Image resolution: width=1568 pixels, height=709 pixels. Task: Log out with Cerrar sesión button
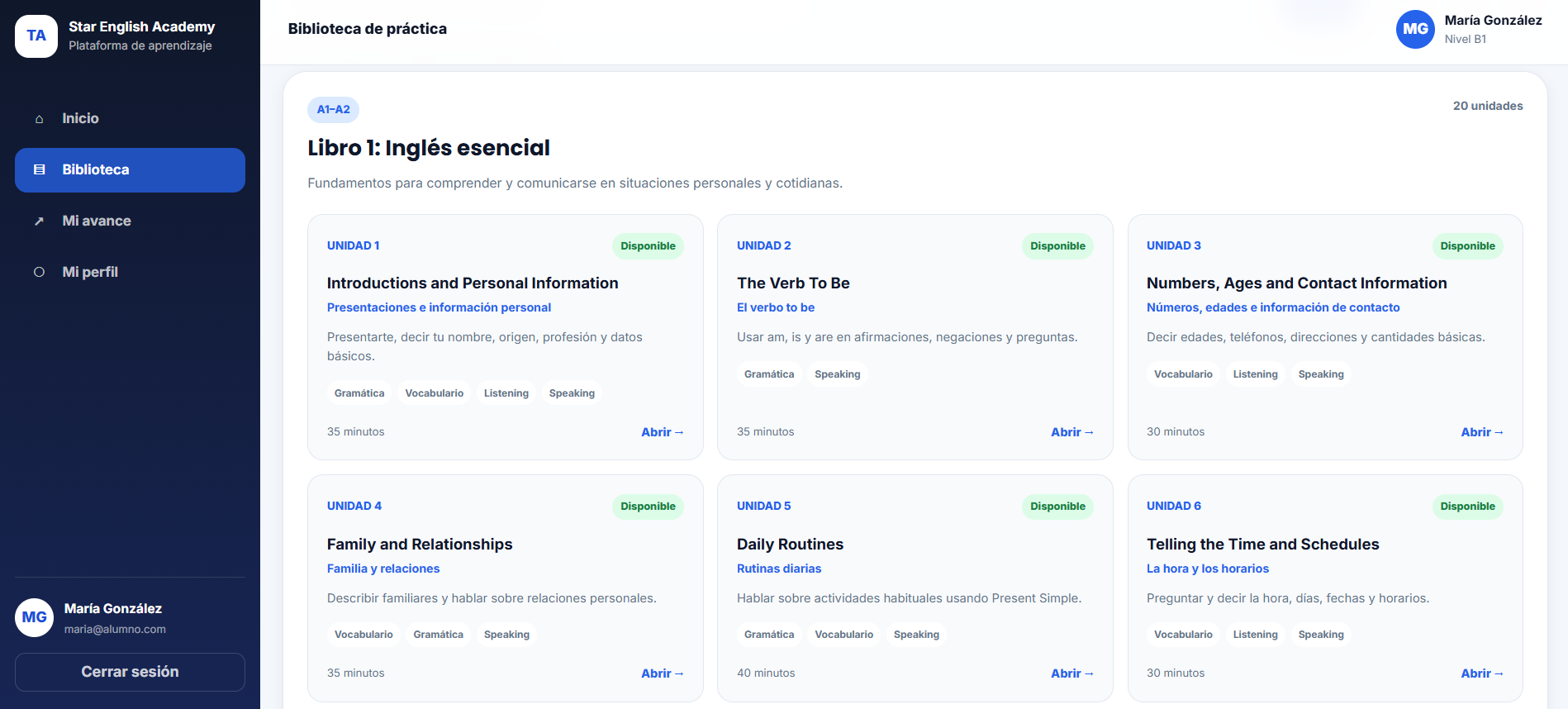coord(130,672)
